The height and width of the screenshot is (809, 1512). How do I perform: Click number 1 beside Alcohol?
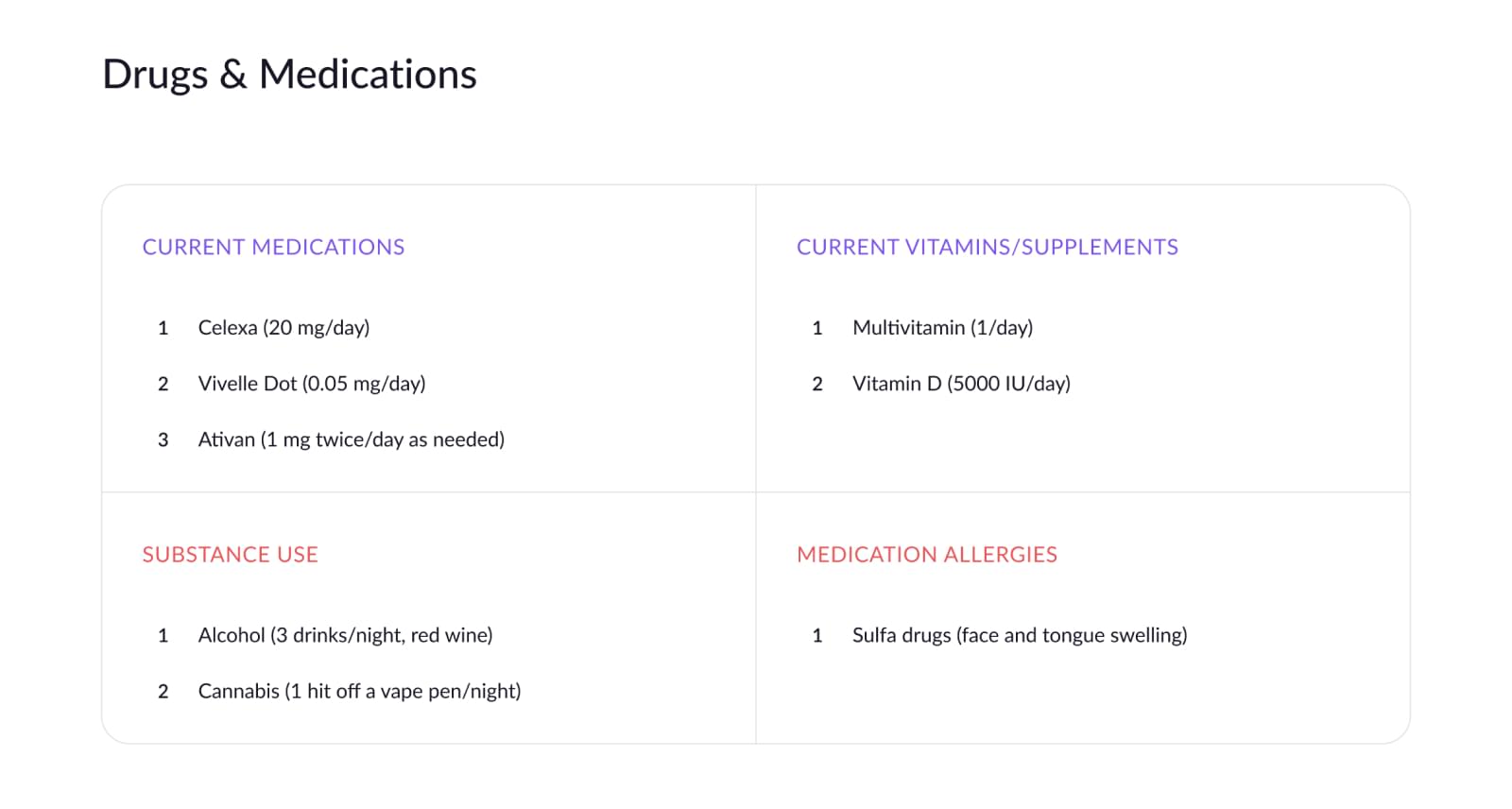[163, 635]
